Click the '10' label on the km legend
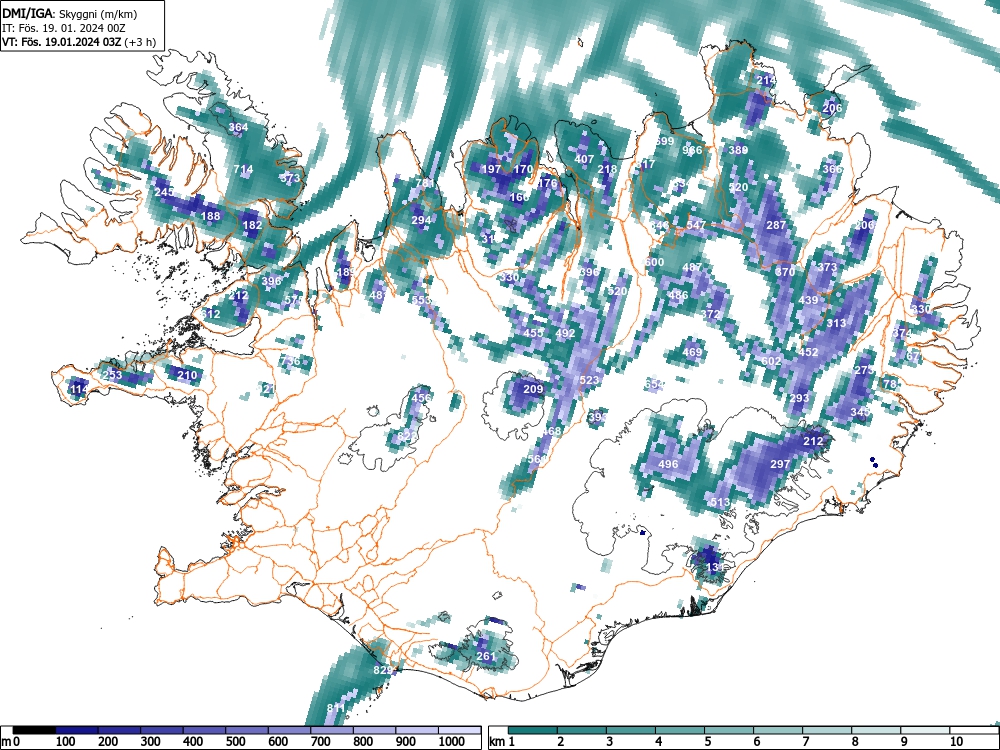1000x750 pixels. pyautogui.click(x=956, y=742)
